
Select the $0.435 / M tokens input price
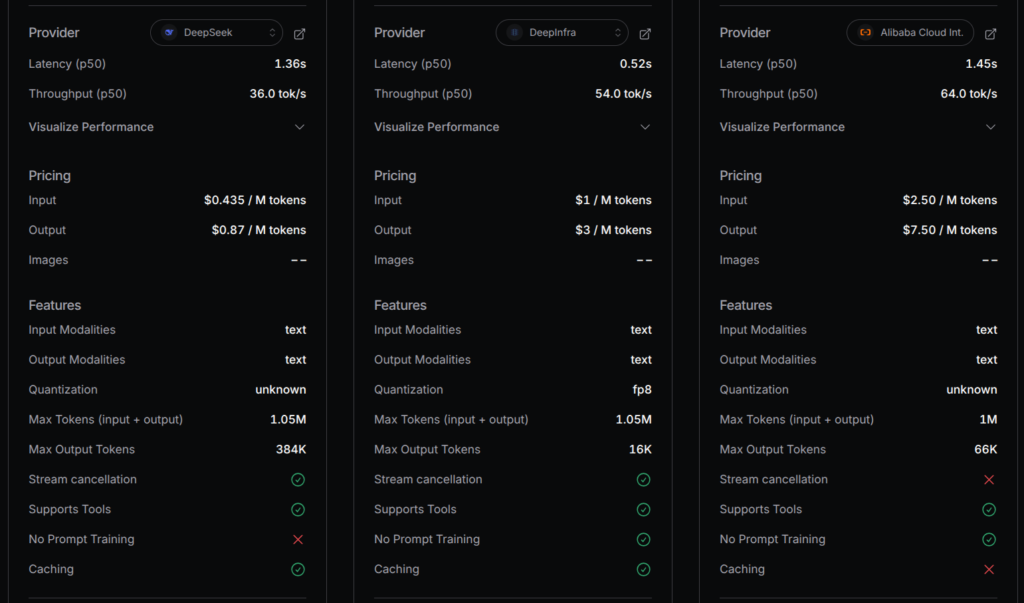255,201
